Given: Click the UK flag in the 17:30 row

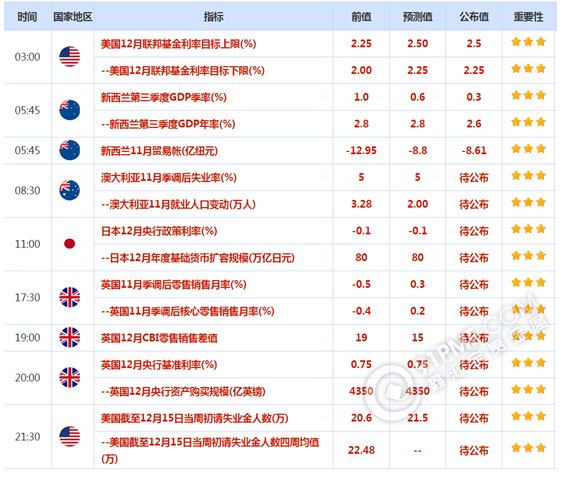Looking at the screenshot, I should [69, 297].
